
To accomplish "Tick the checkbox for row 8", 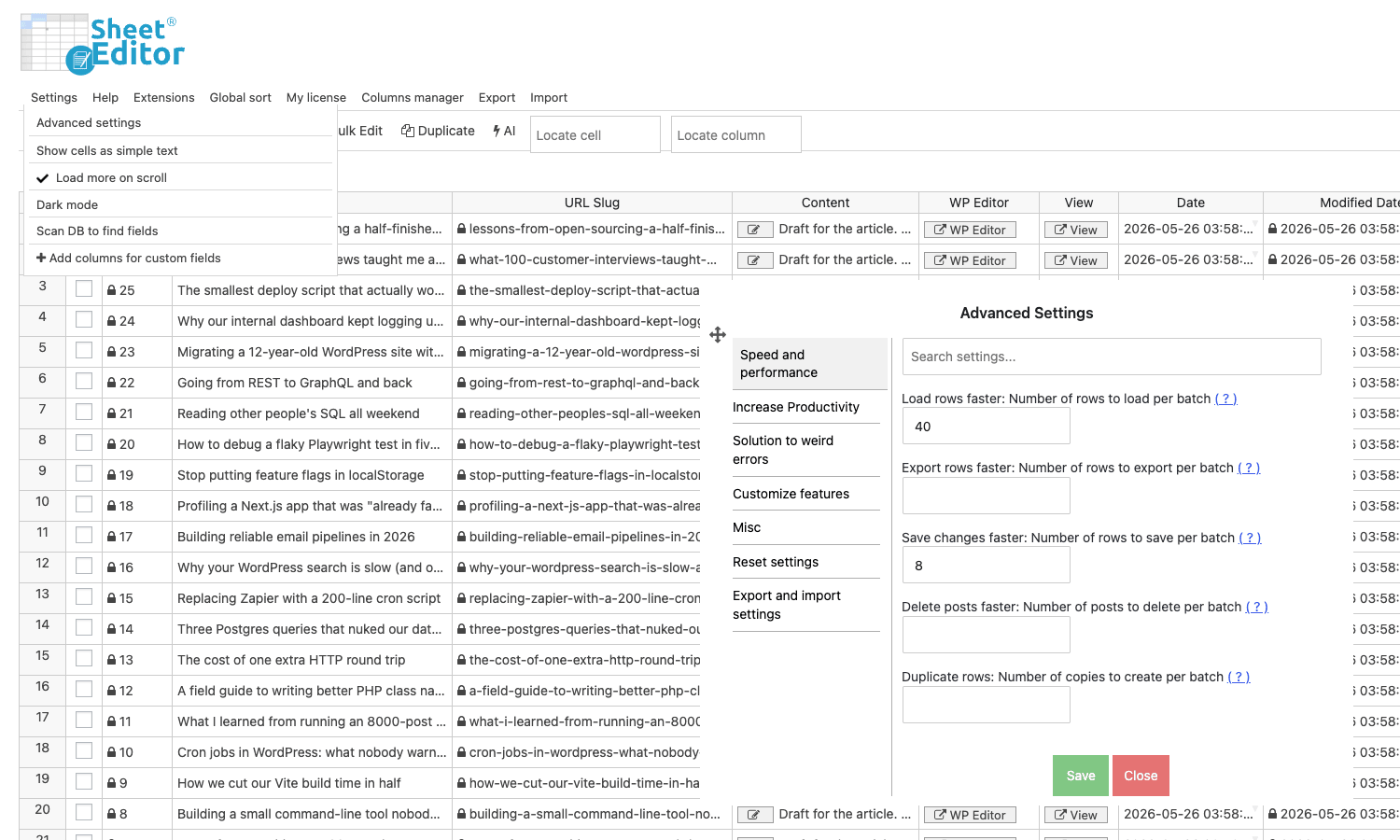I will pos(84,443).
